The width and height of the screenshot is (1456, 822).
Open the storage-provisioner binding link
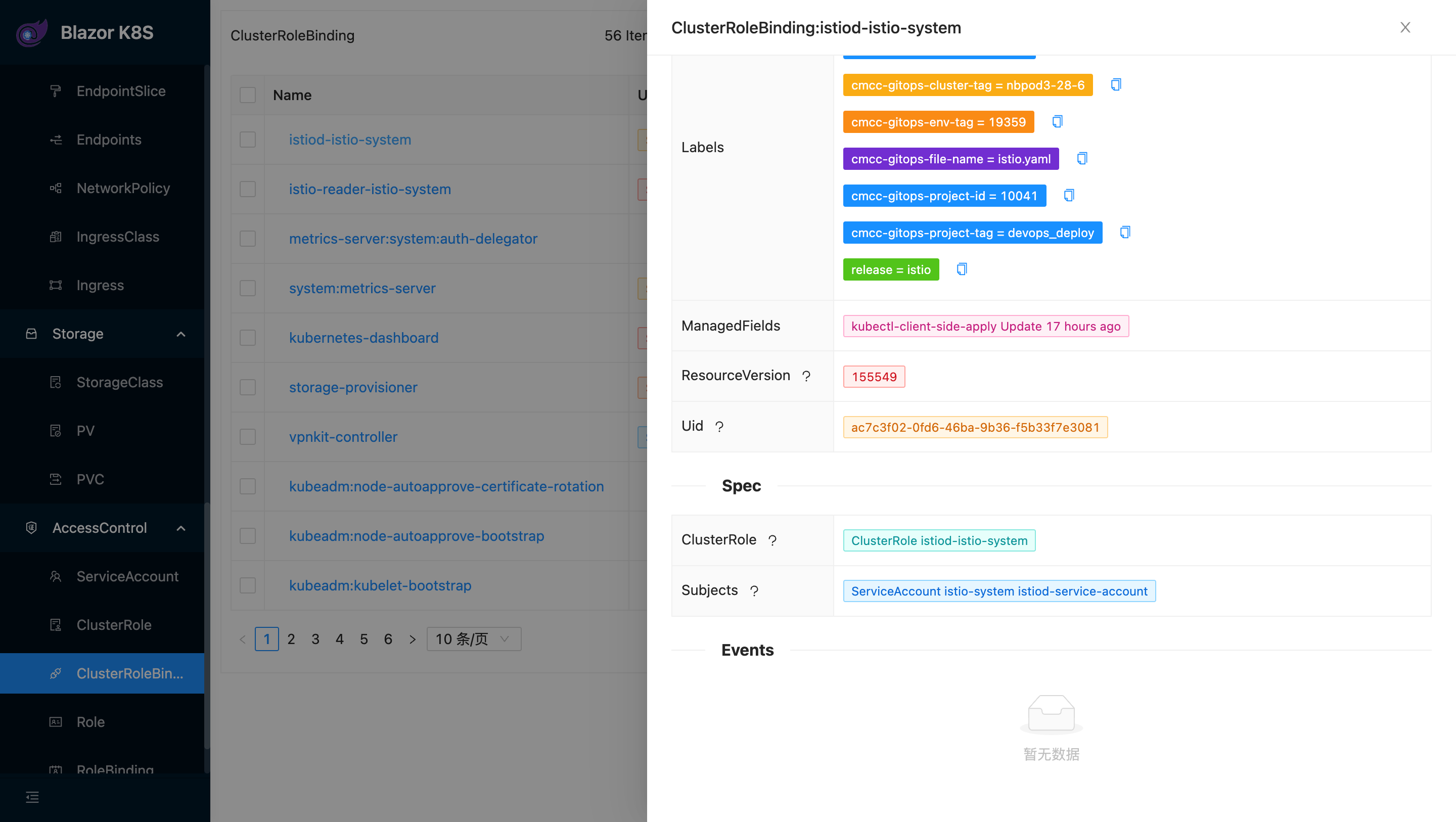coord(353,387)
